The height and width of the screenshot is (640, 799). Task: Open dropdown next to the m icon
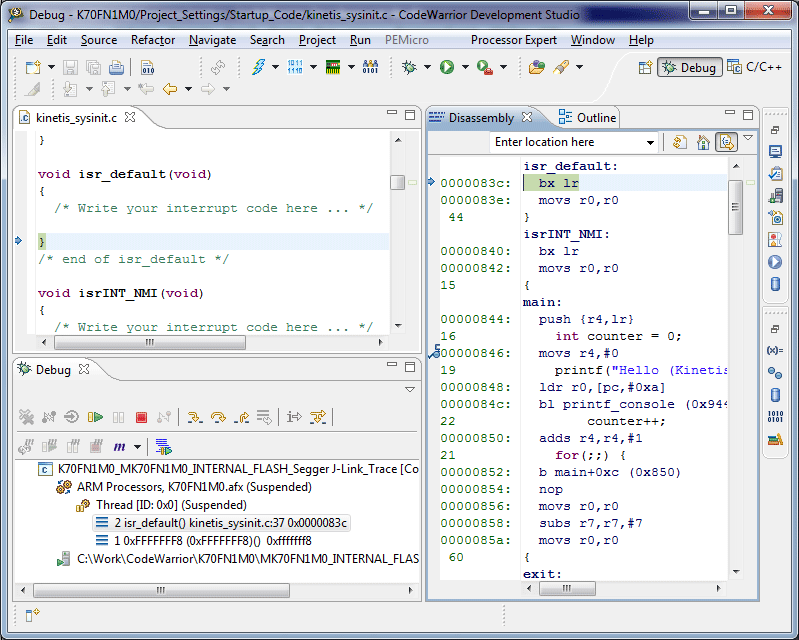[137, 447]
